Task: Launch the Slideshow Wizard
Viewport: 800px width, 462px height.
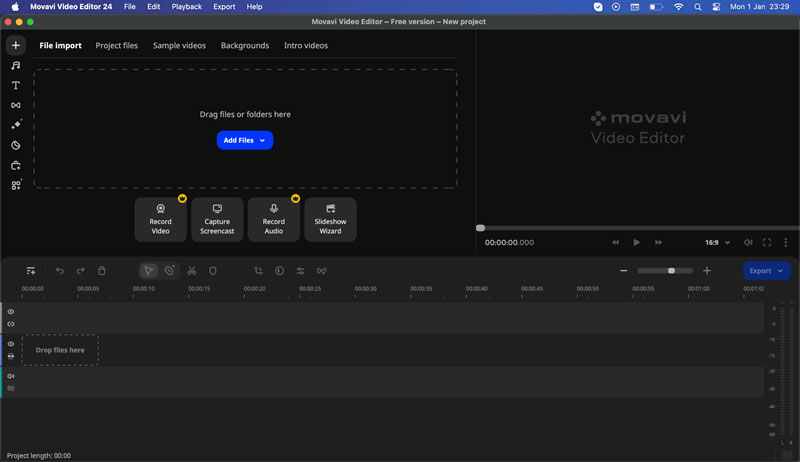Action: [x=330, y=220]
